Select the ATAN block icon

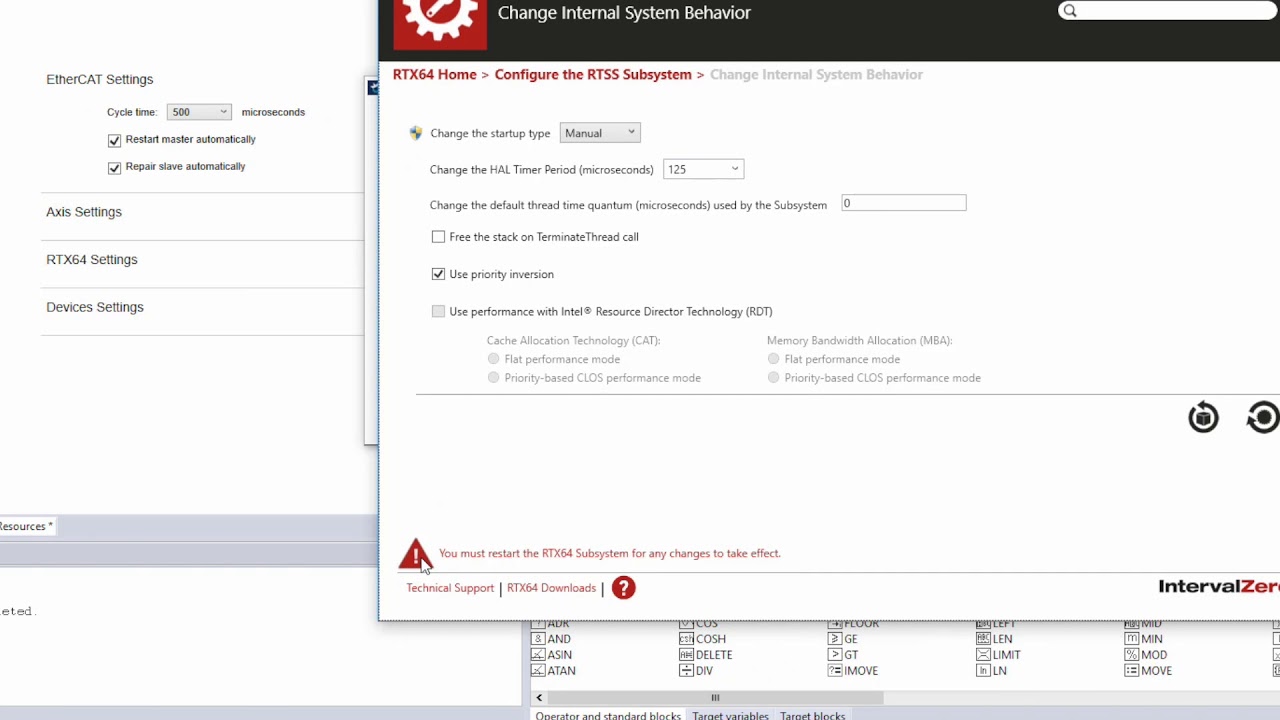[x=538, y=671]
